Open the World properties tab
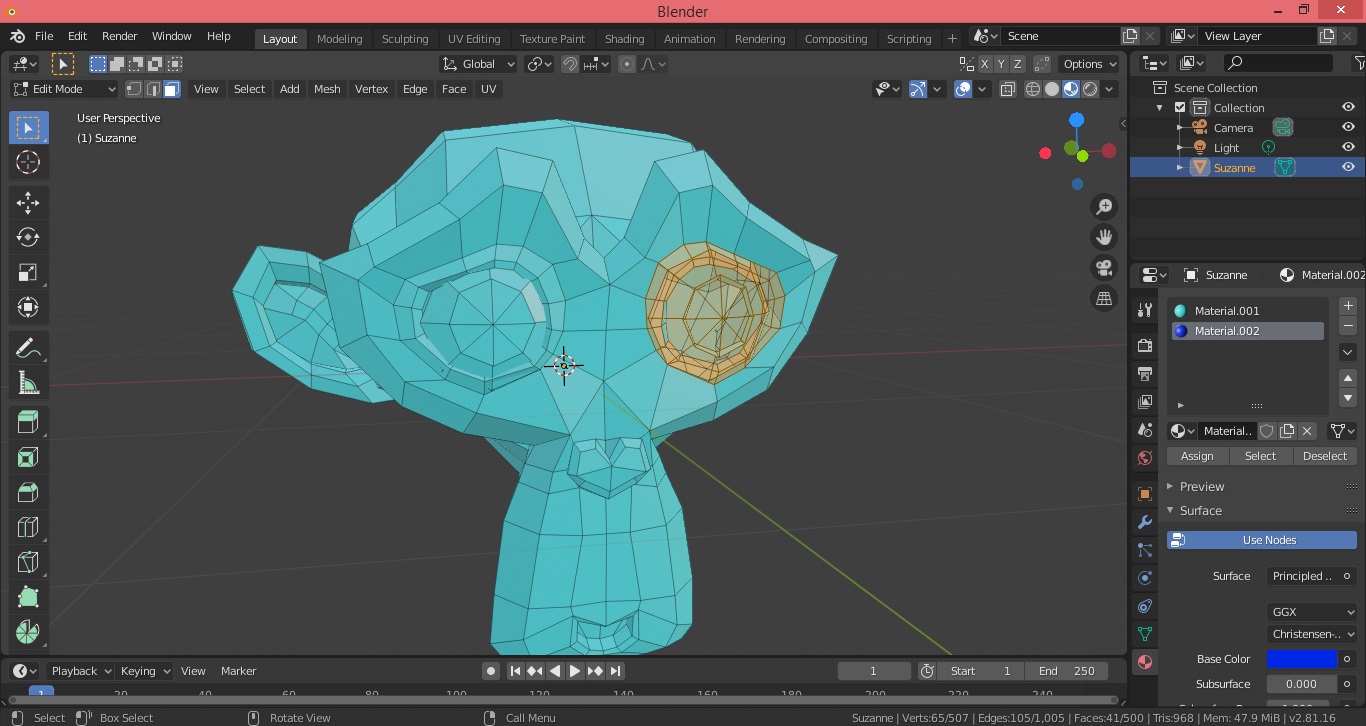1366x726 pixels. pyautogui.click(x=1145, y=458)
